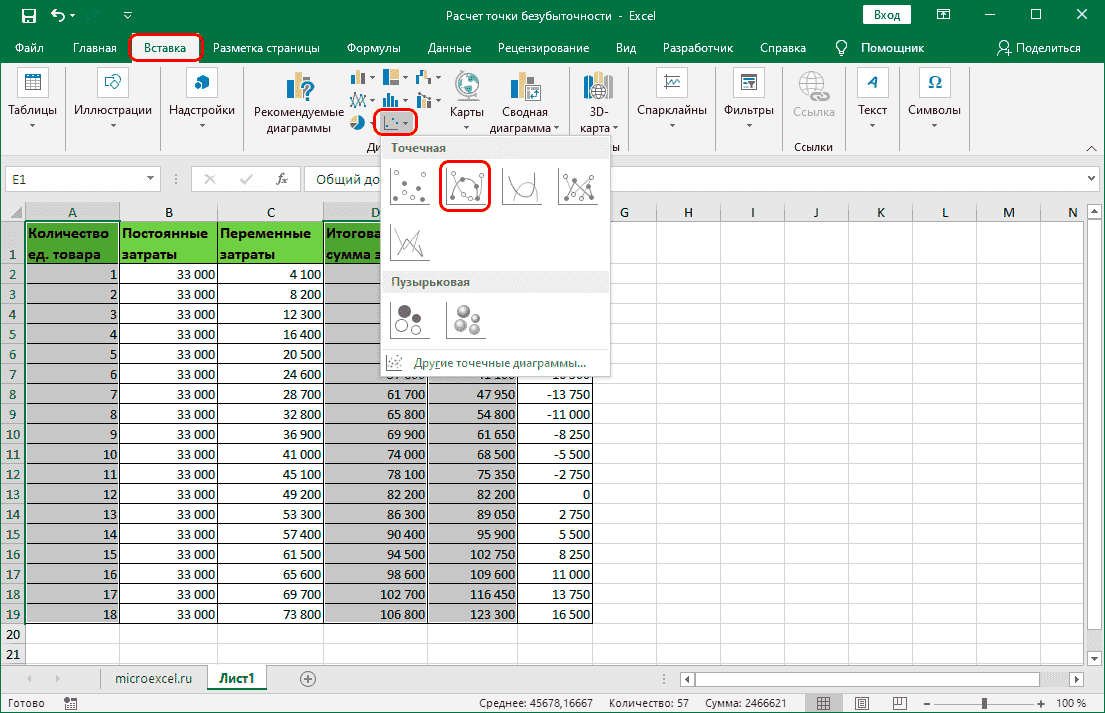
Task: Select scatter with straight lines and markers
Action: coord(578,186)
